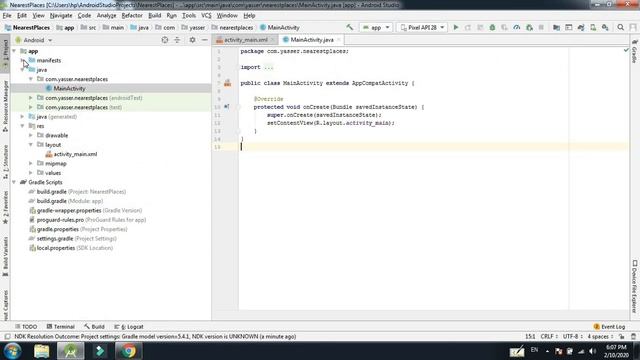The width and height of the screenshot is (640, 360).
Task: Open the TODO tool window
Action: [x=26, y=327]
